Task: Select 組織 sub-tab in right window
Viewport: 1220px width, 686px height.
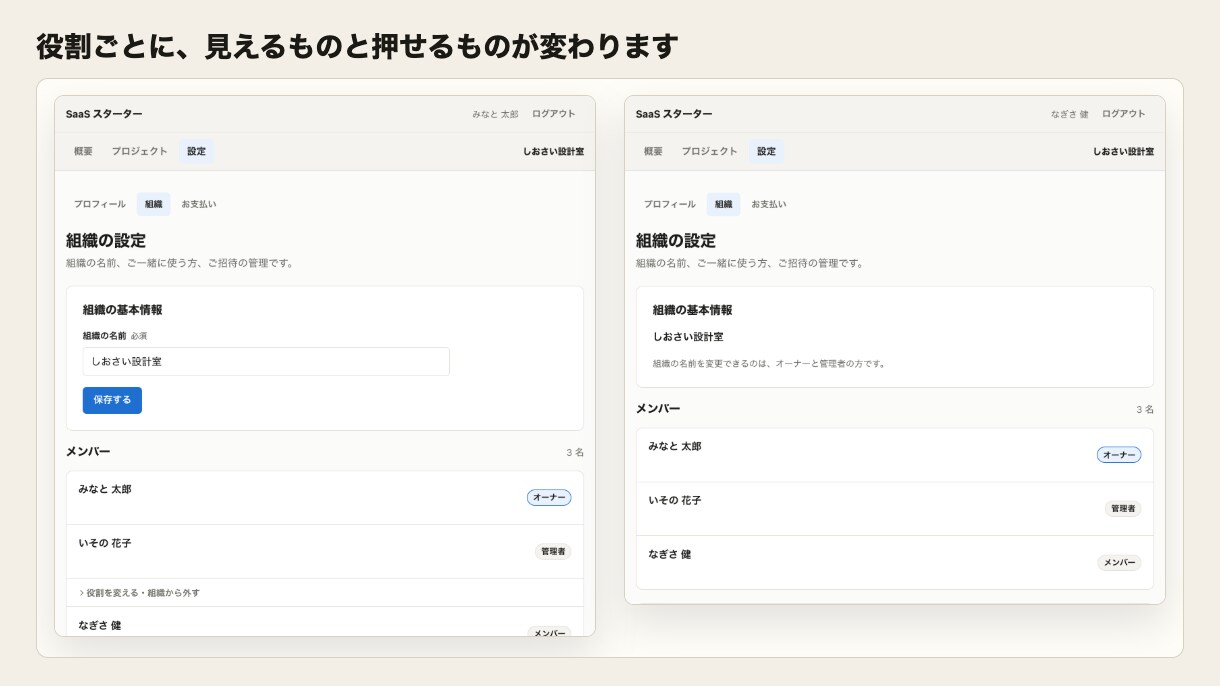Action: click(x=723, y=204)
